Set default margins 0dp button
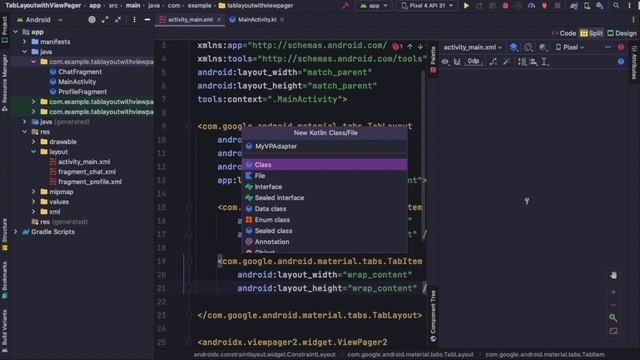This screenshot has height=360, width=640. (473, 62)
